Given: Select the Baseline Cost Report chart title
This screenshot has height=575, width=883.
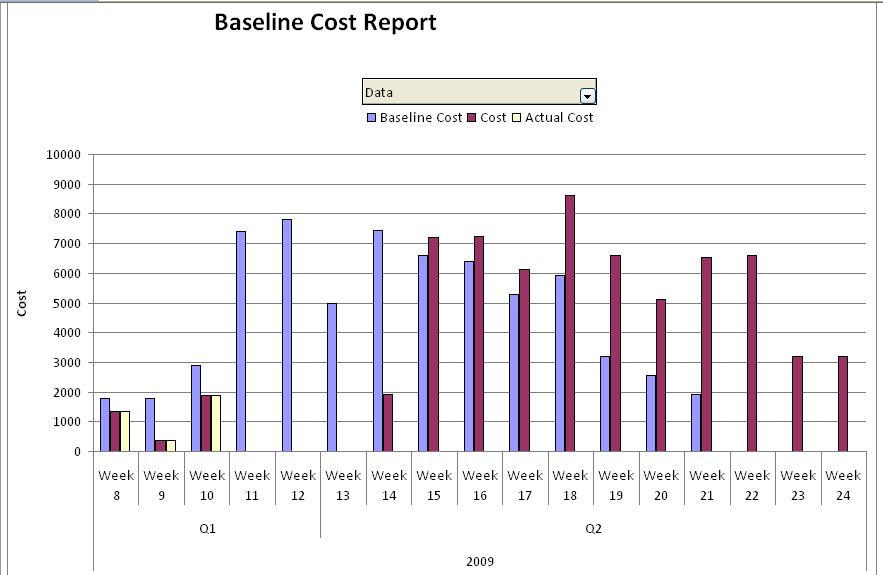Looking at the screenshot, I should [325, 22].
